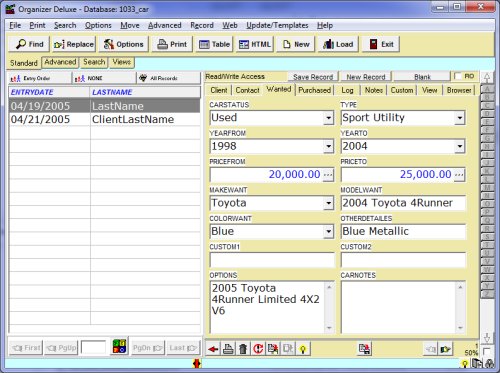Click the green next record arrow icon
The width and height of the screenshot is (500, 373).
pyautogui.click(x=446, y=349)
